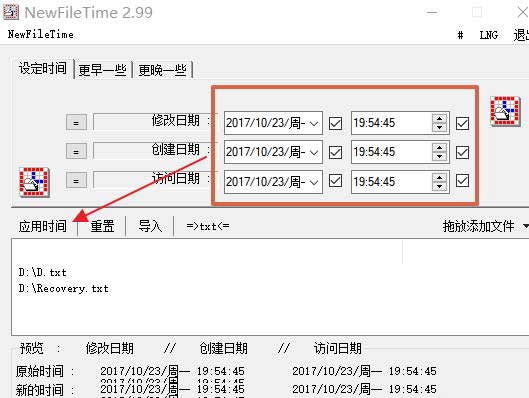Toggle the 创建日期 time checkbox

click(x=462, y=152)
